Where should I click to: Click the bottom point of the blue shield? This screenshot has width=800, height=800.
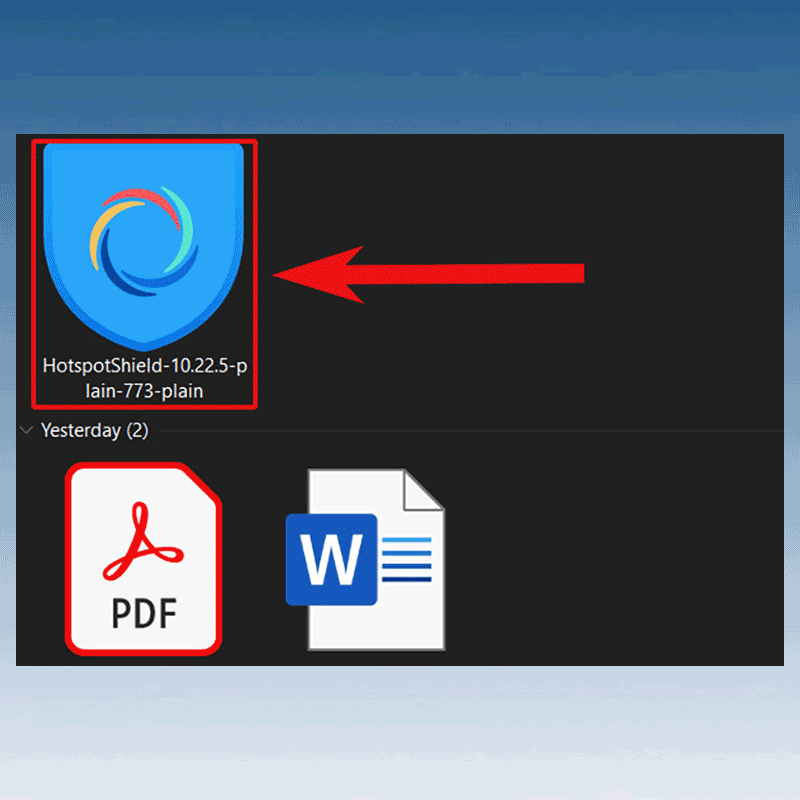click(144, 346)
